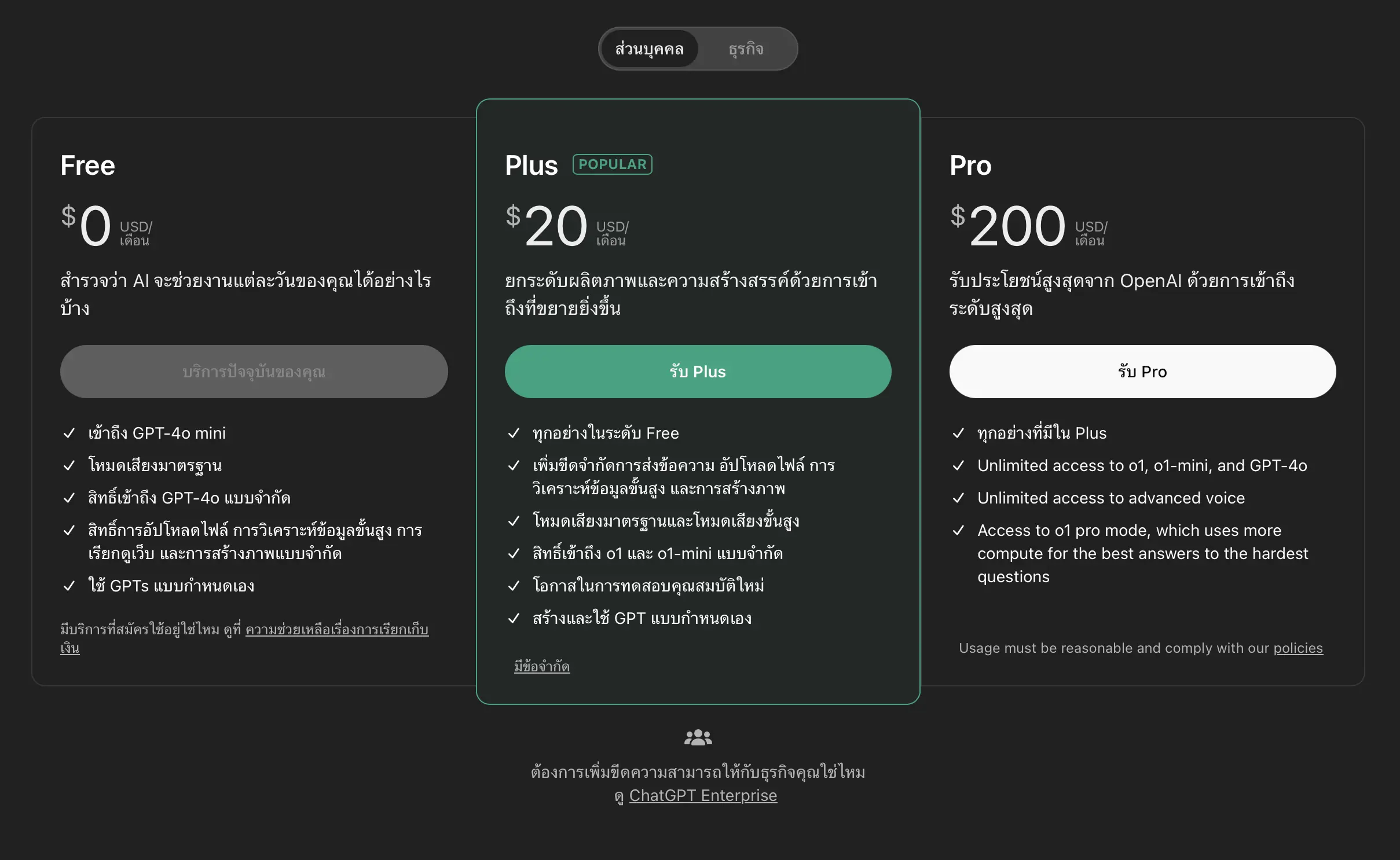Viewport: 1400px width, 860px height.
Task: Click the people group icon above Enterprise text
Action: pos(698,737)
